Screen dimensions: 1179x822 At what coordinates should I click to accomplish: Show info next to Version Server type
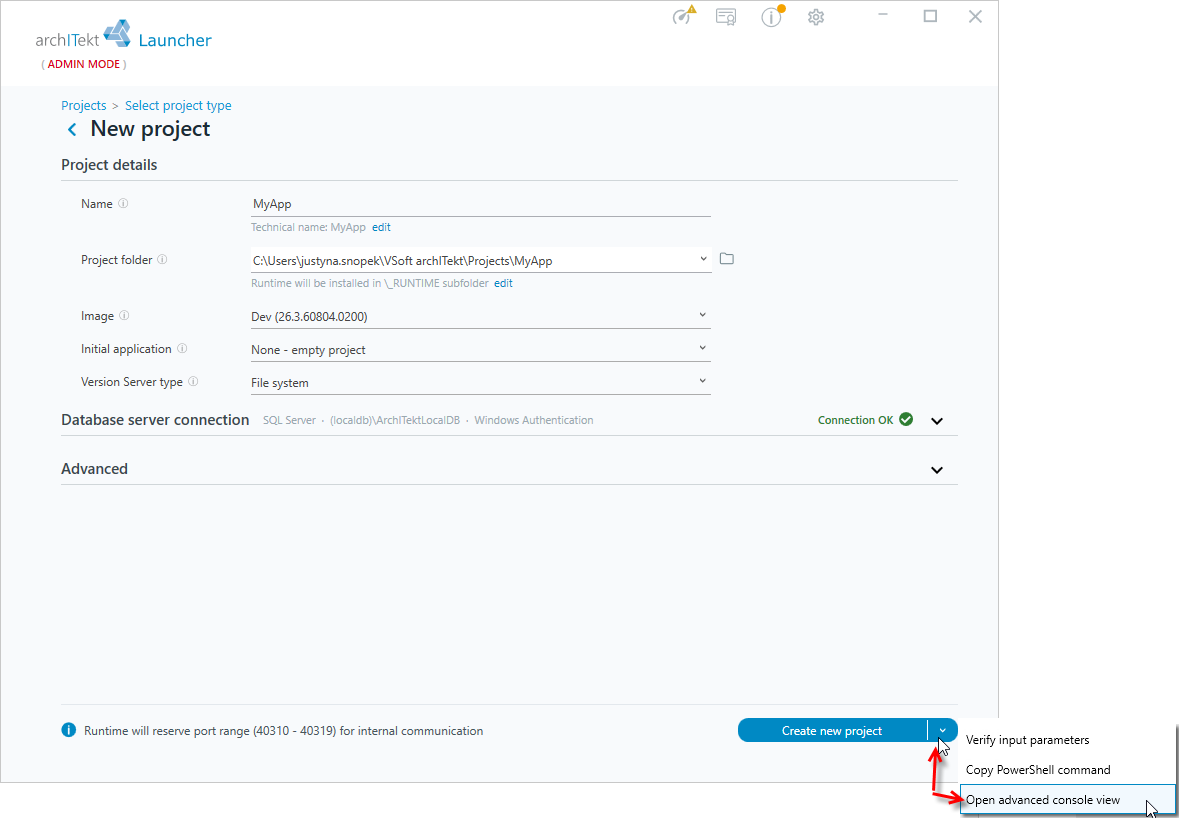tap(193, 381)
